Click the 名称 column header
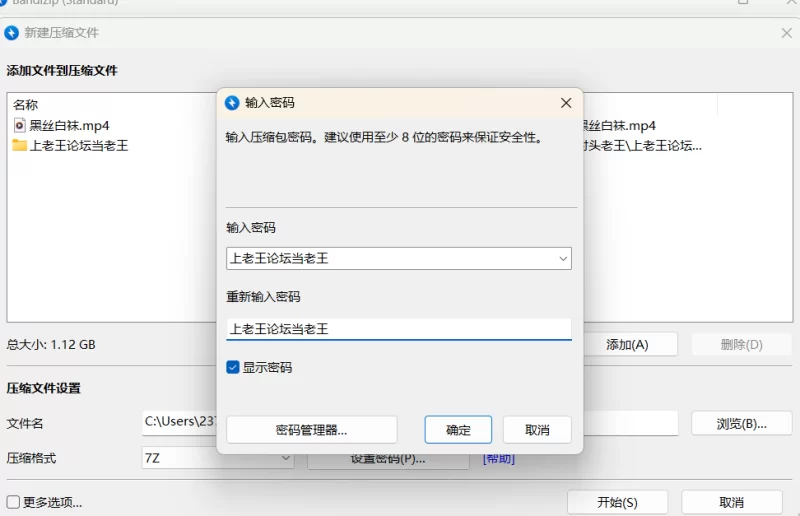This screenshot has height=516, width=800. pyautogui.click(x=26, y=104)
